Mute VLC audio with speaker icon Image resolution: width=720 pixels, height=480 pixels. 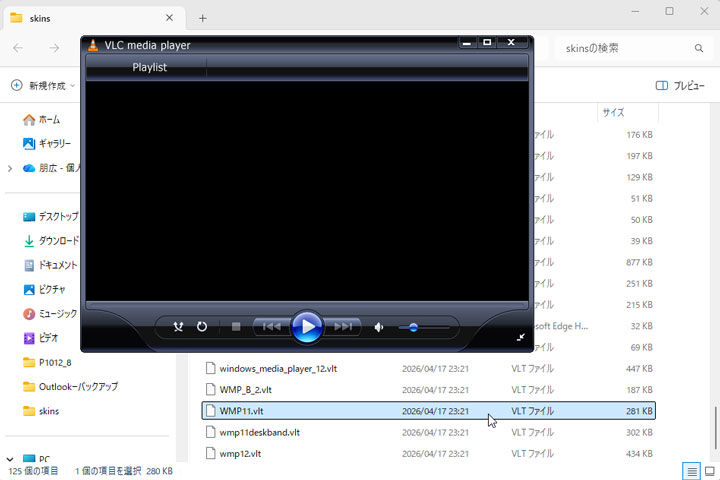379,327
